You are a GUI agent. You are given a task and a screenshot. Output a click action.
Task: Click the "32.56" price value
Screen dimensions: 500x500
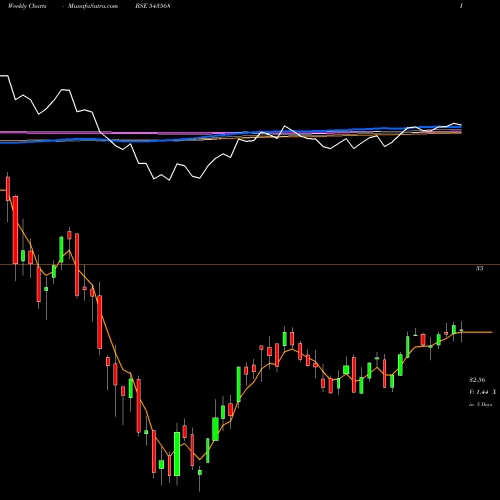click(477, 380)
